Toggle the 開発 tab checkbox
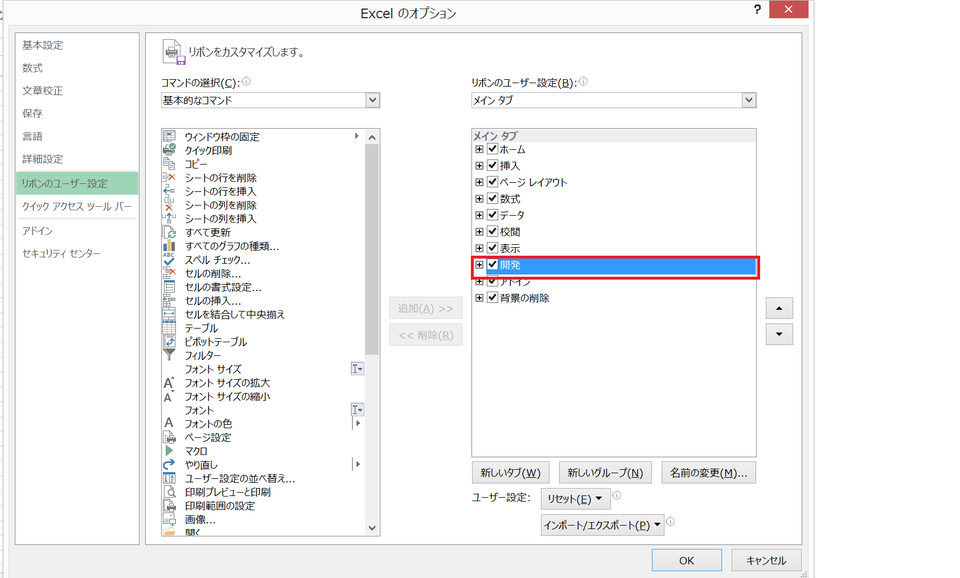 pos(492,265)
